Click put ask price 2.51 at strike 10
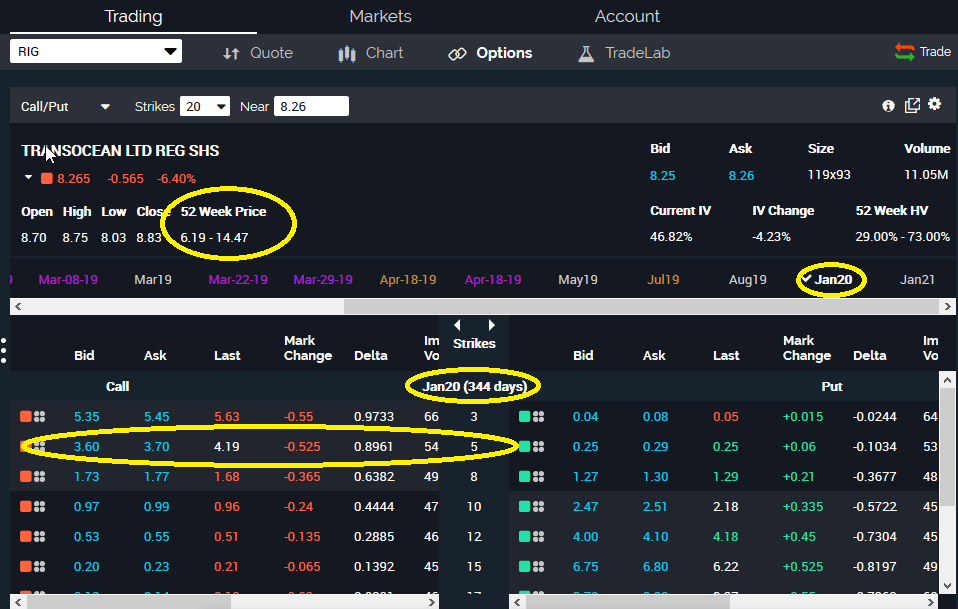 [x=655, y=506]
